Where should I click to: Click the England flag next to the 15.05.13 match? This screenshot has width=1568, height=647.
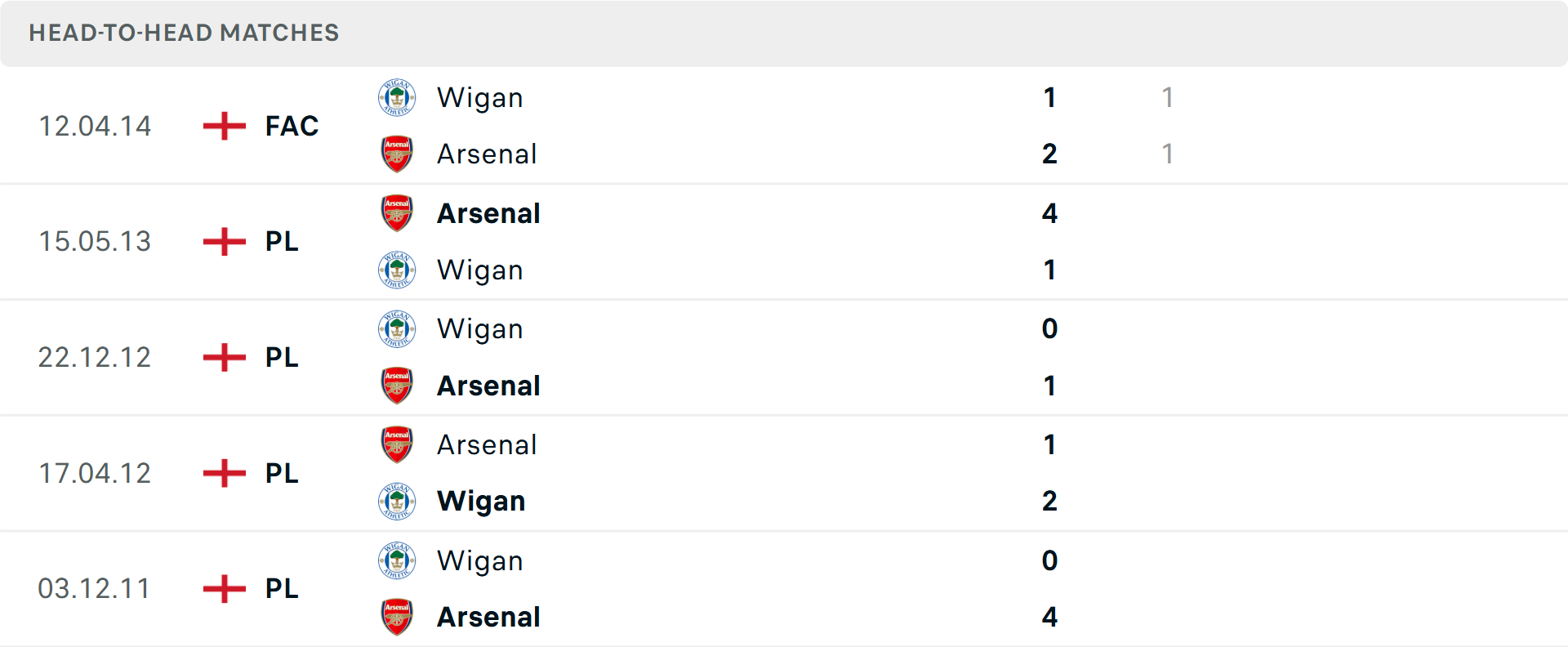[x=222, y=242]
